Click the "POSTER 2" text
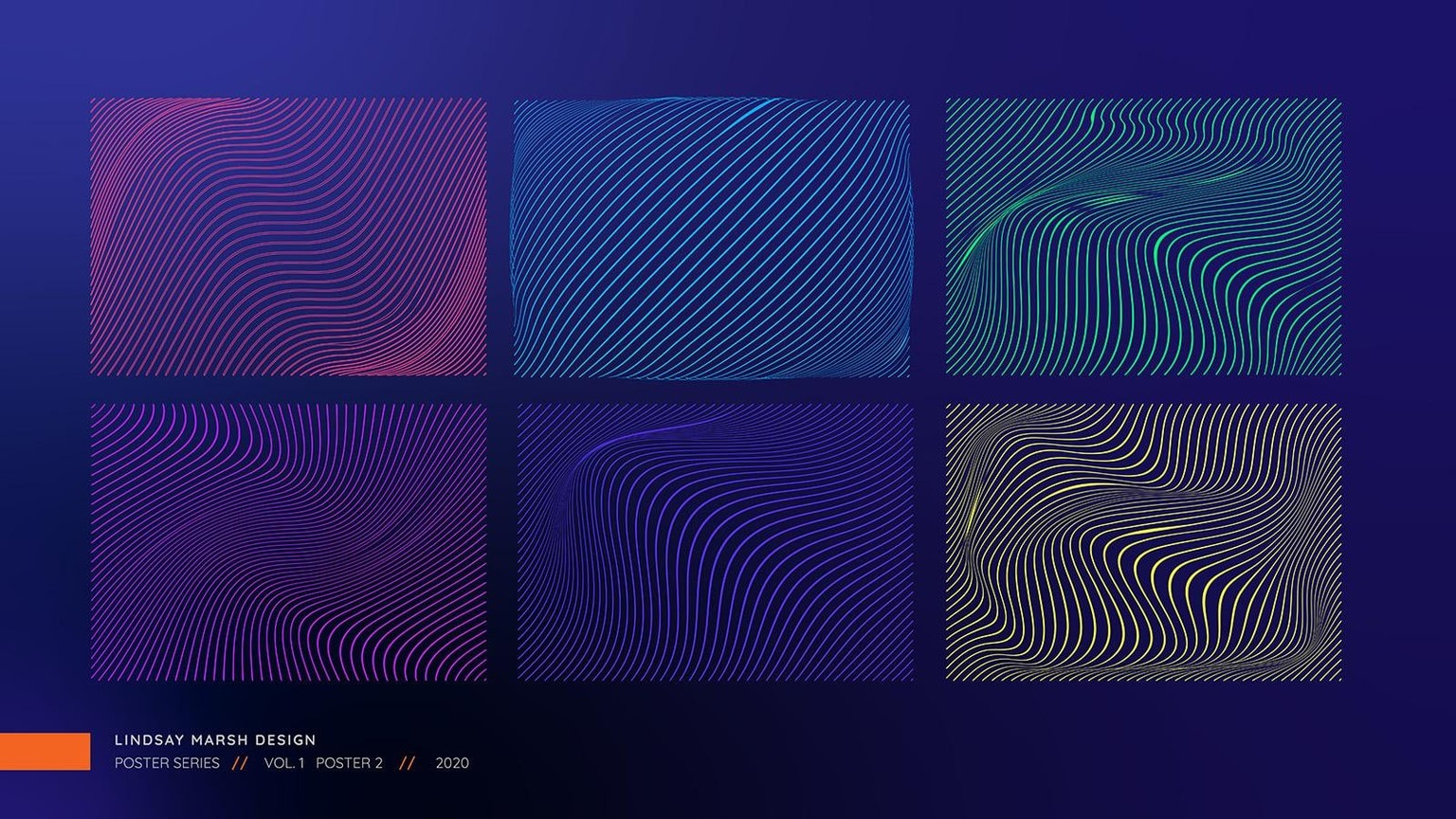 coord(349,763)
